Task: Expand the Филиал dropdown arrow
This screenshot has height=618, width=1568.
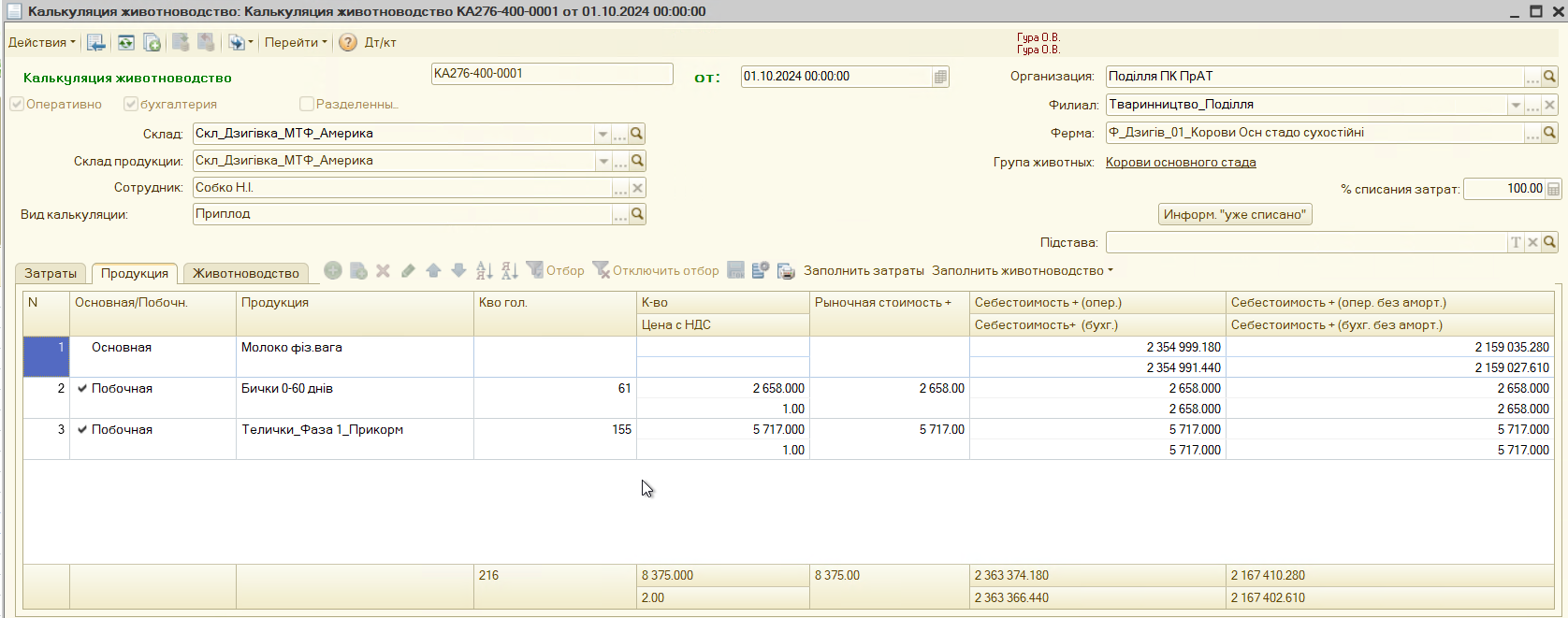Action: pyautogui.click(x=1516, y=105)
